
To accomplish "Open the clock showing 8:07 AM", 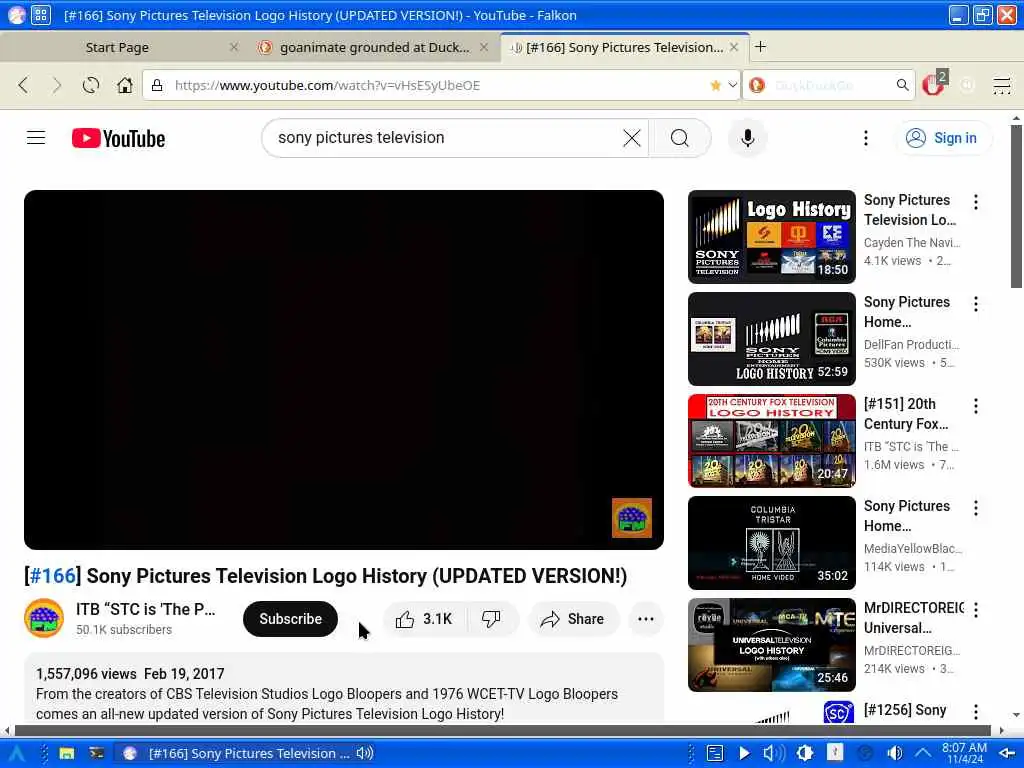I will (964, 753).
